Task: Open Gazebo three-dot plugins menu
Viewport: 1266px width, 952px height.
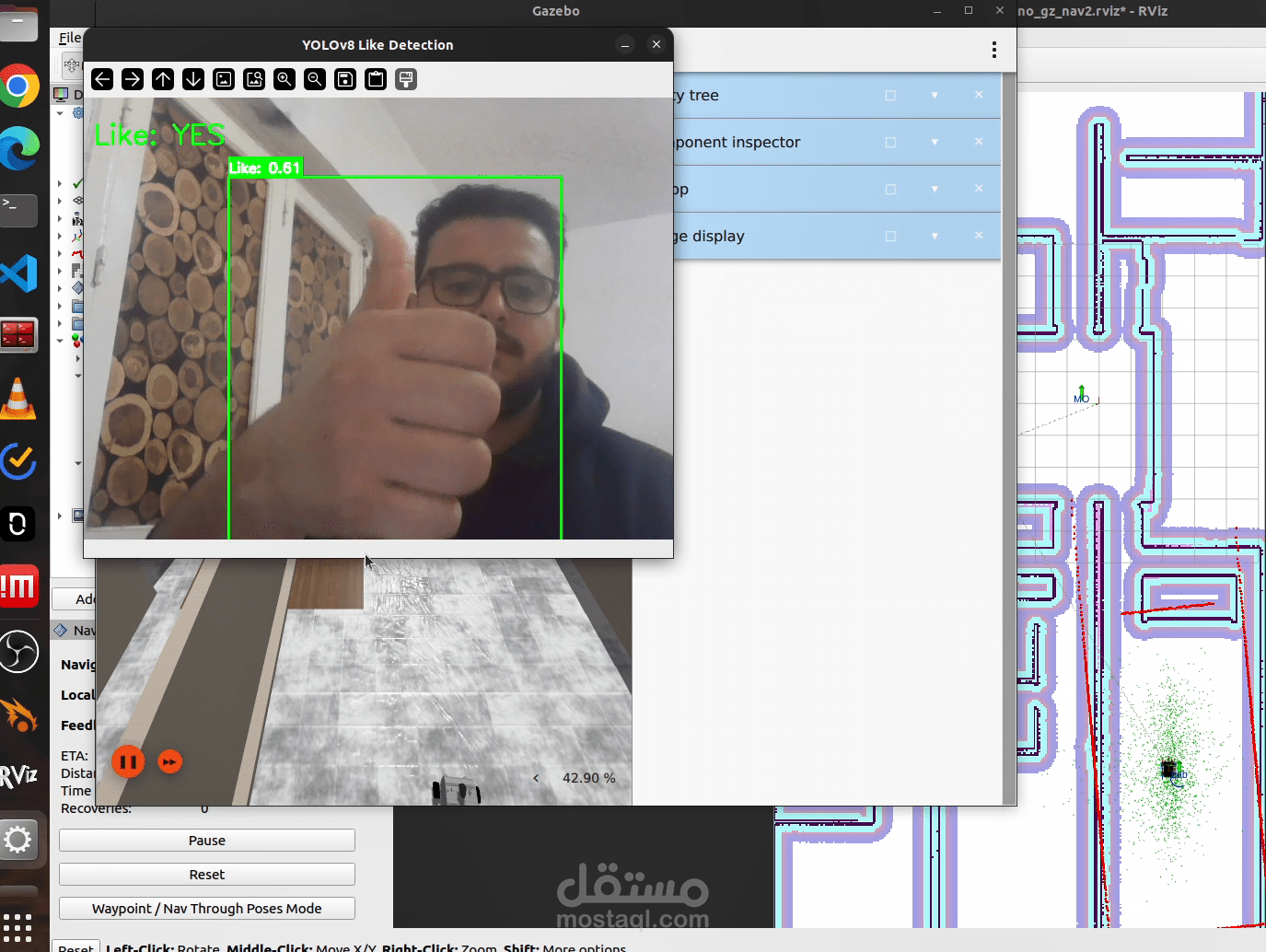Action: pyautogui.click(x=994, y=50)
